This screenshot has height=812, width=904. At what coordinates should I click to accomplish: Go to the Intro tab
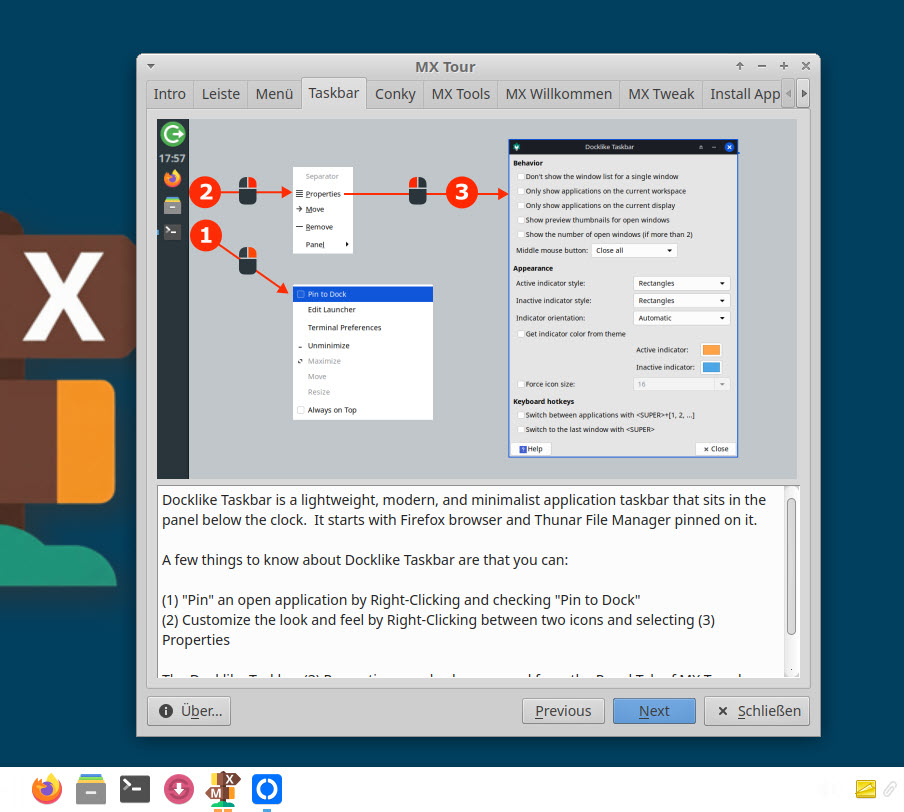pos(169,94)
